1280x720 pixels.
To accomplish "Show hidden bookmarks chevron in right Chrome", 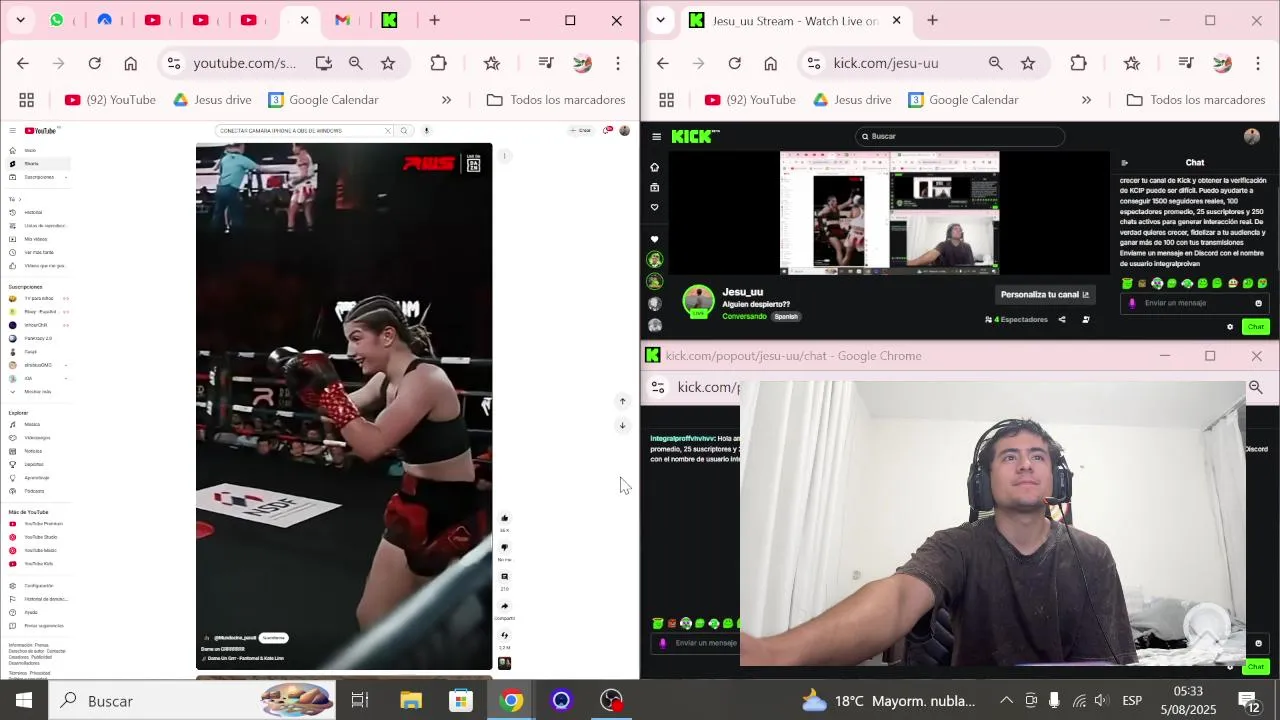I will [1086, 100].
